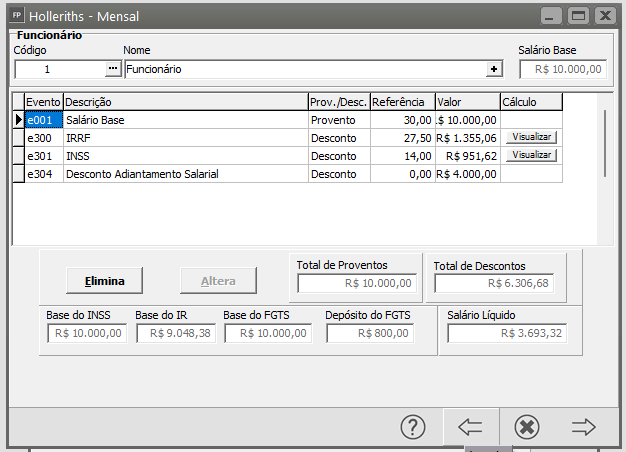Click the Código input field
Image resolution: width=626 pixels, height=452 pixels.
tap(59, 69)
